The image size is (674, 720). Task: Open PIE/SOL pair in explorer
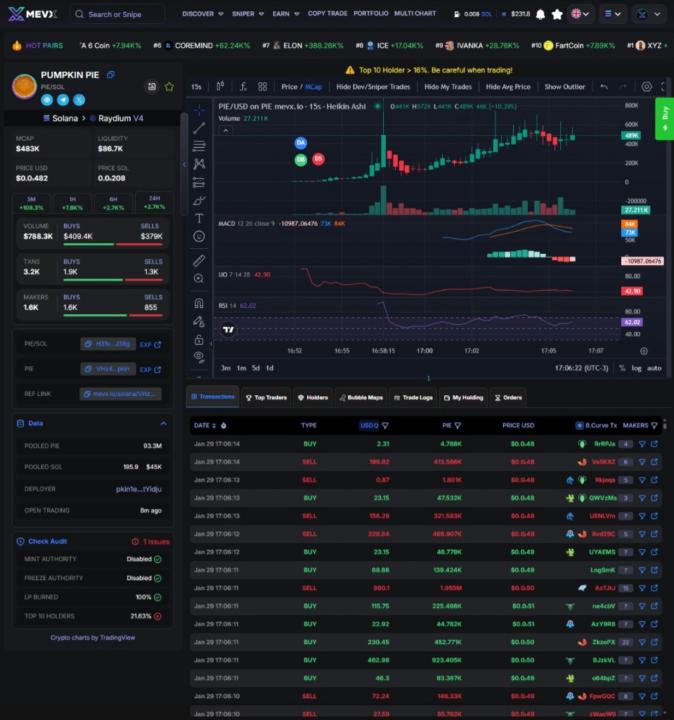coord(150,344)
